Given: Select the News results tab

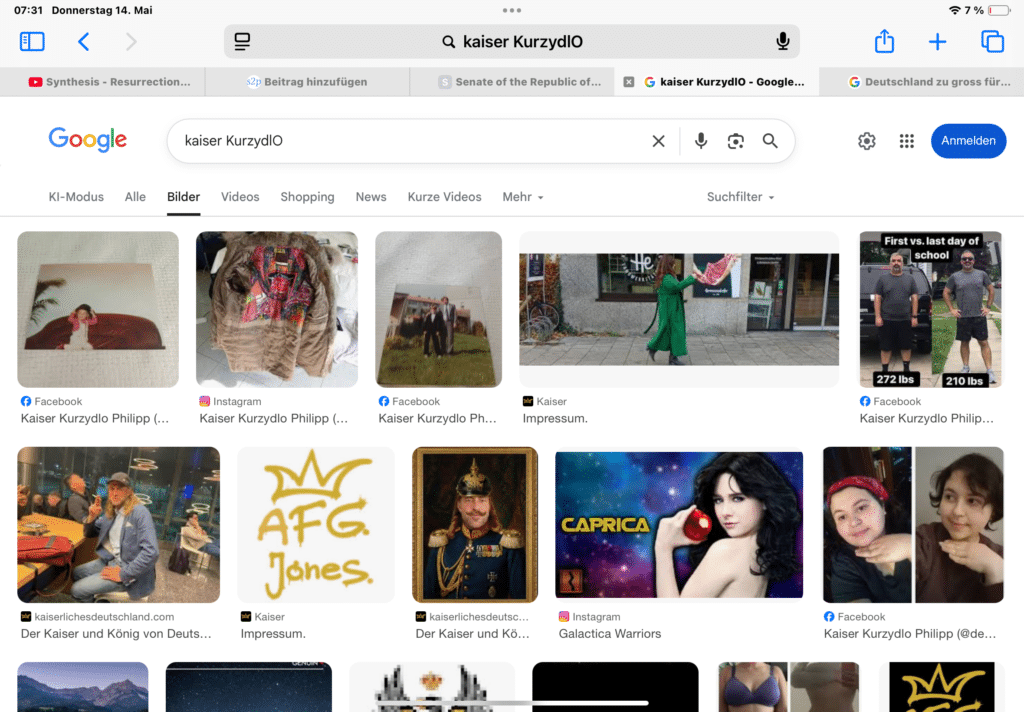Looking at the screenshot, I should pos(371,197).
